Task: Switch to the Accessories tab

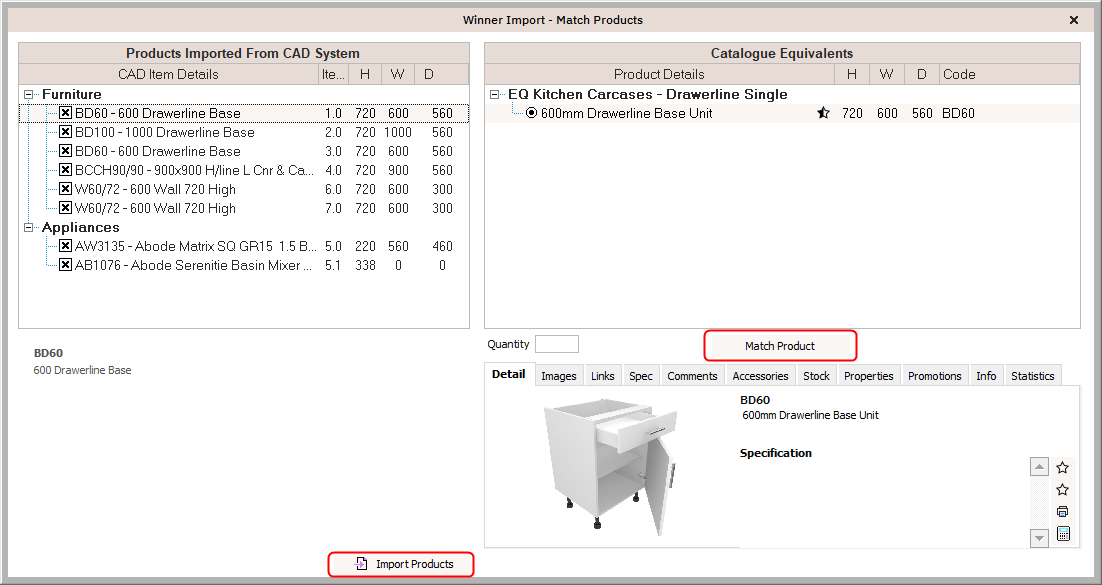Action: click(760, 376)
